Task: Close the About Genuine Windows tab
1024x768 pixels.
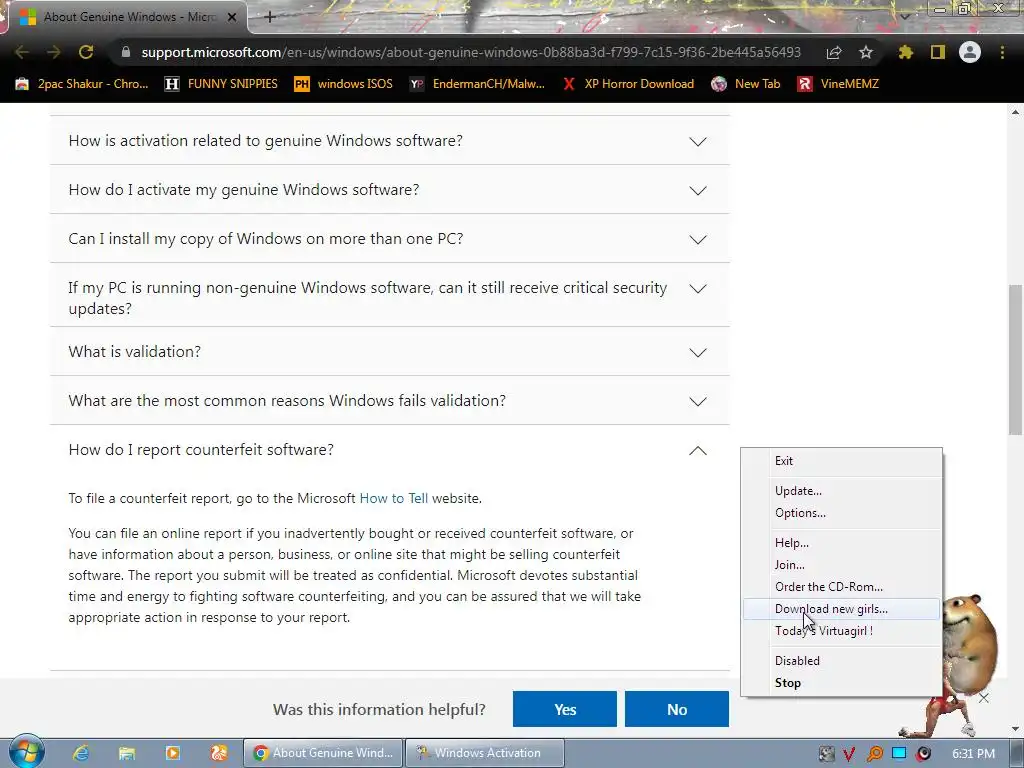Action: click(232, 17)
